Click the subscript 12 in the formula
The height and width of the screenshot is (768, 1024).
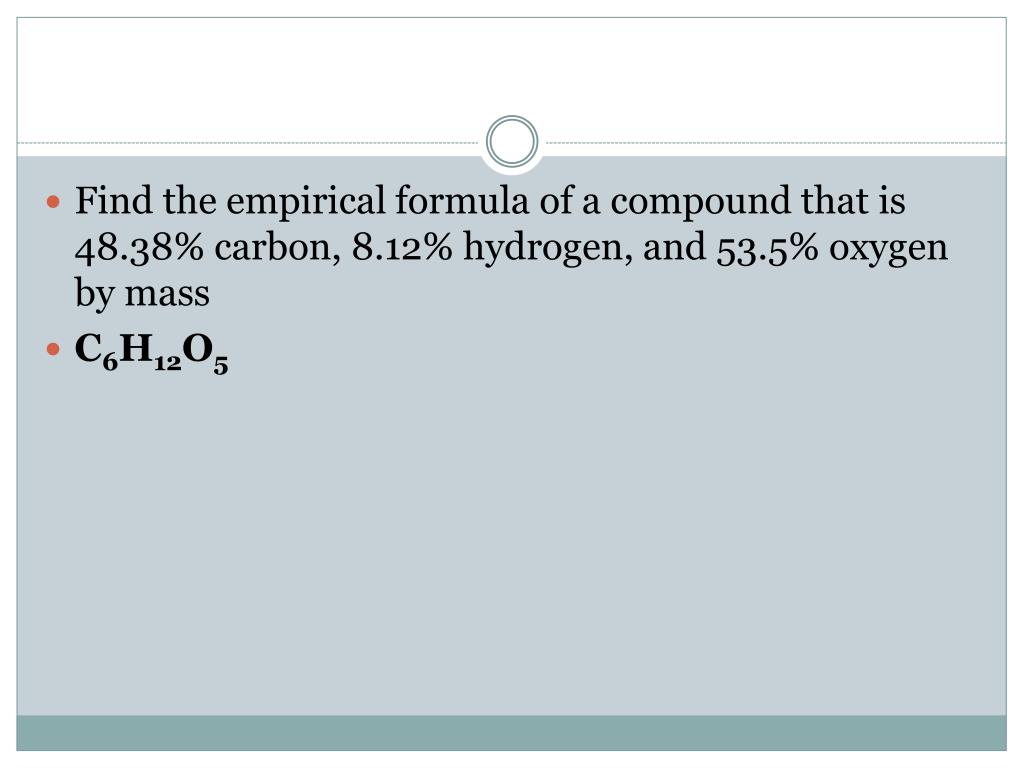168,363
